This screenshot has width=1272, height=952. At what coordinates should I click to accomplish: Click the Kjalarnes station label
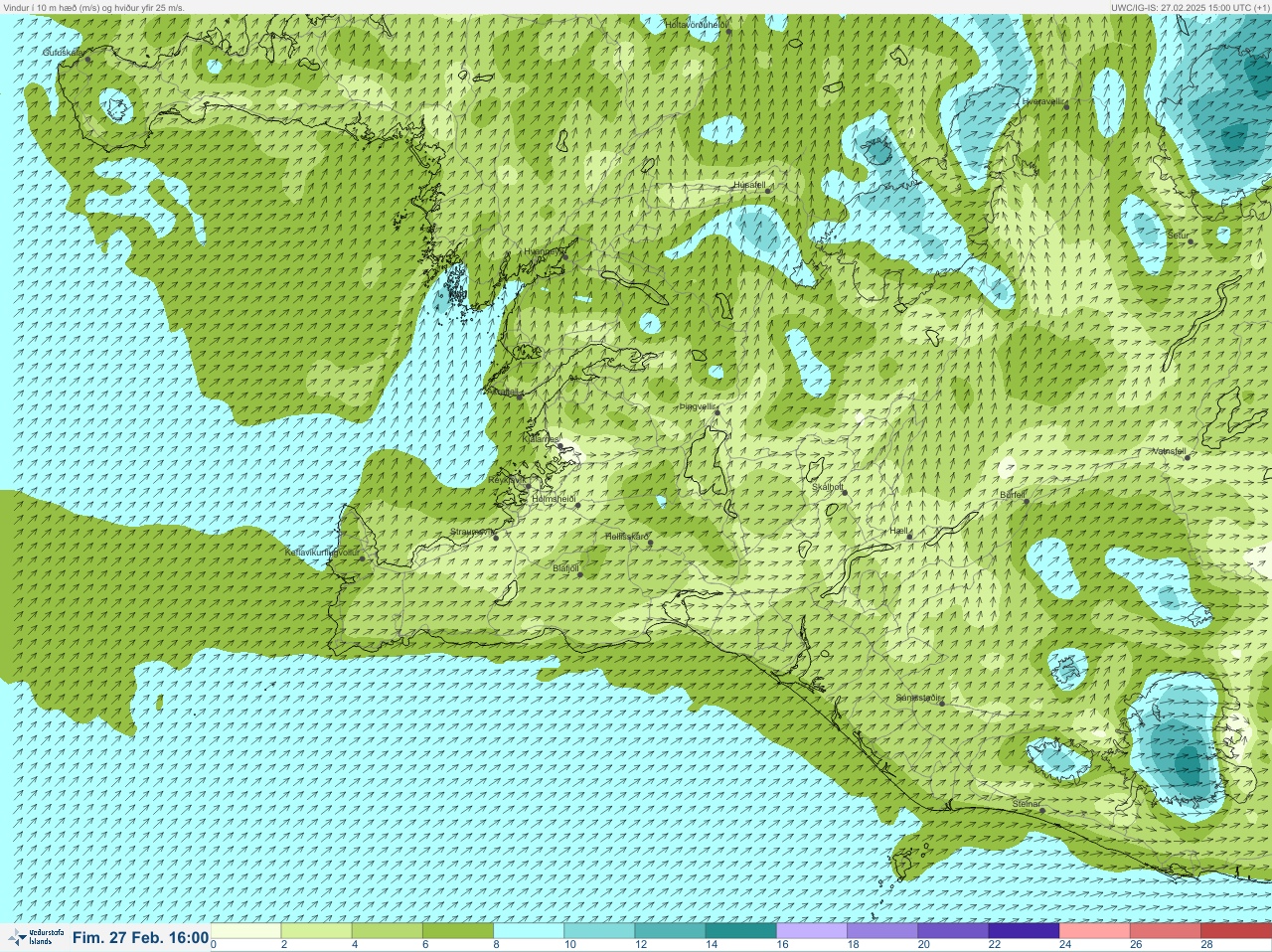point(542,438)
